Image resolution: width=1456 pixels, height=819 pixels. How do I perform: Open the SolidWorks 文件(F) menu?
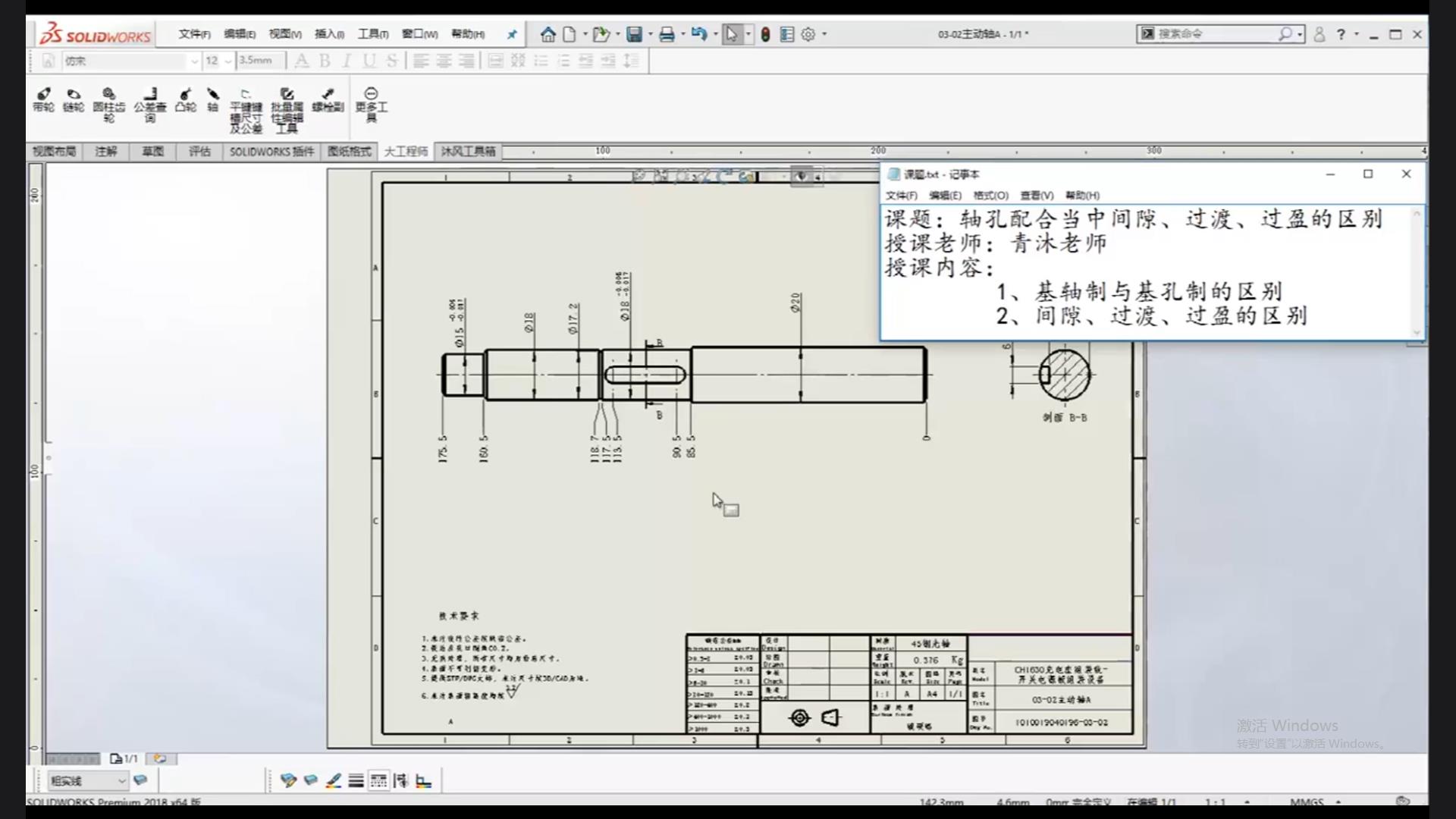(x=195, y=34)
